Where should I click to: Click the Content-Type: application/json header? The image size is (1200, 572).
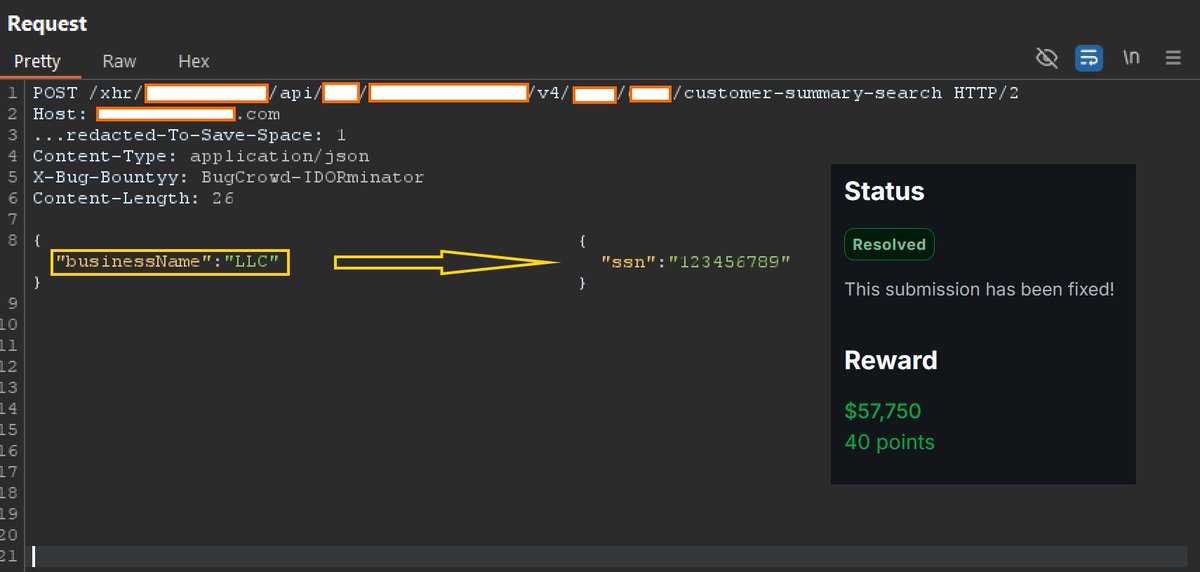click(x=201, y=156)
